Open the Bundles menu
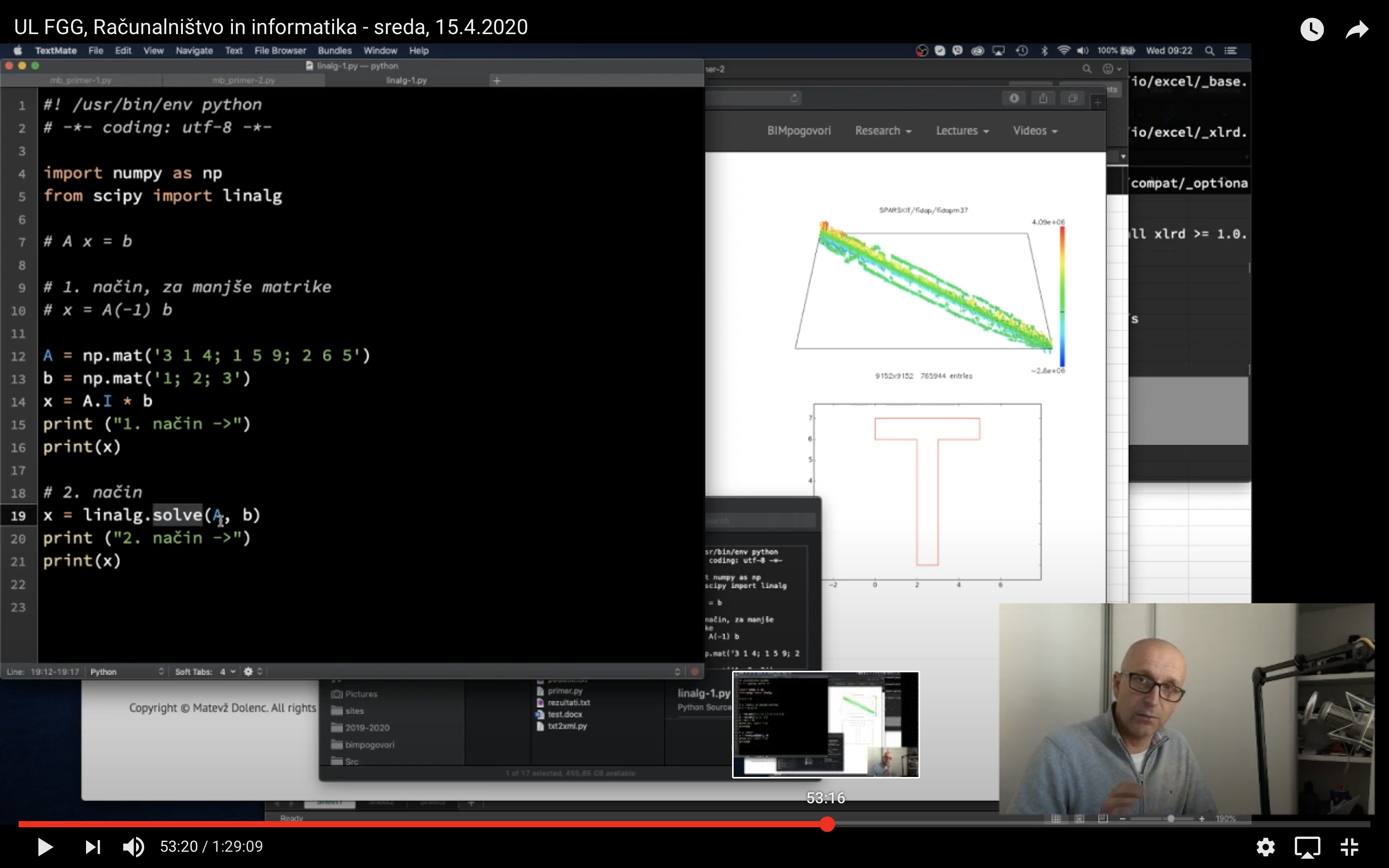 coord(334,50)
